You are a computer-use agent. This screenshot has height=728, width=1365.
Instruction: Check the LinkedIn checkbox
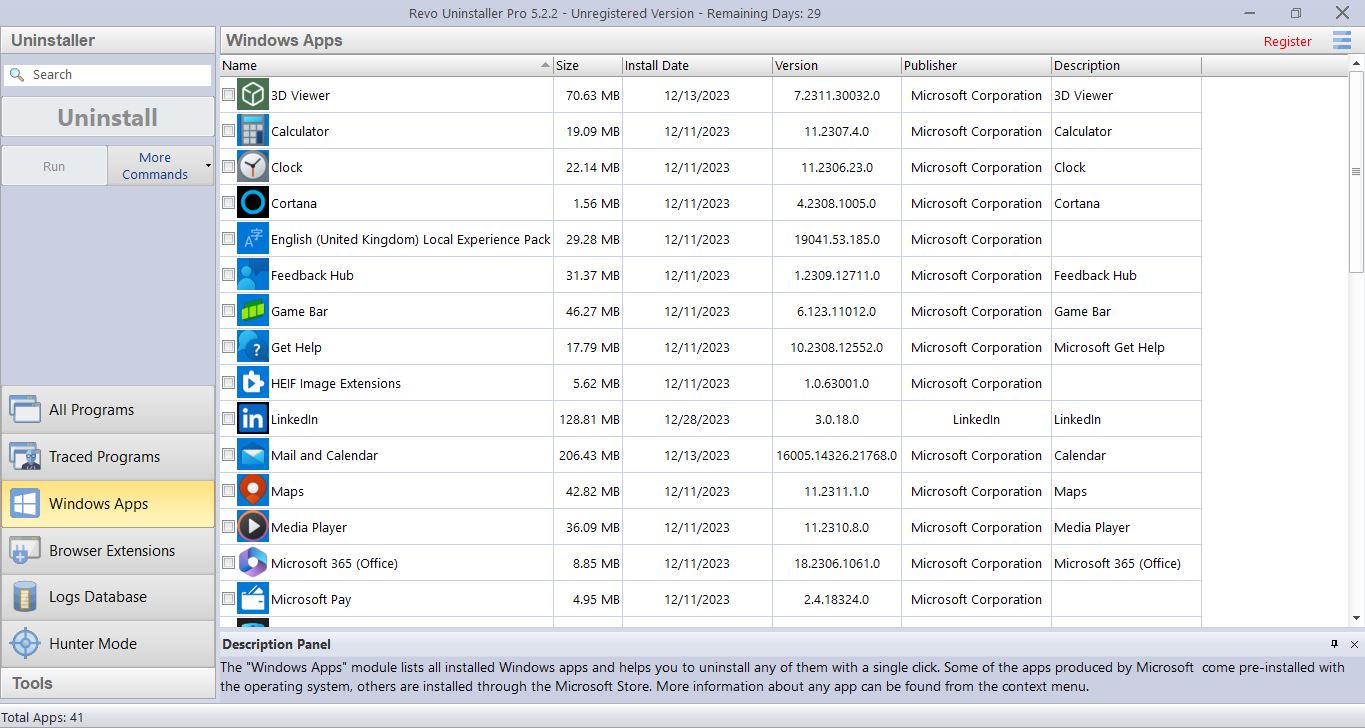coord(228,419)
